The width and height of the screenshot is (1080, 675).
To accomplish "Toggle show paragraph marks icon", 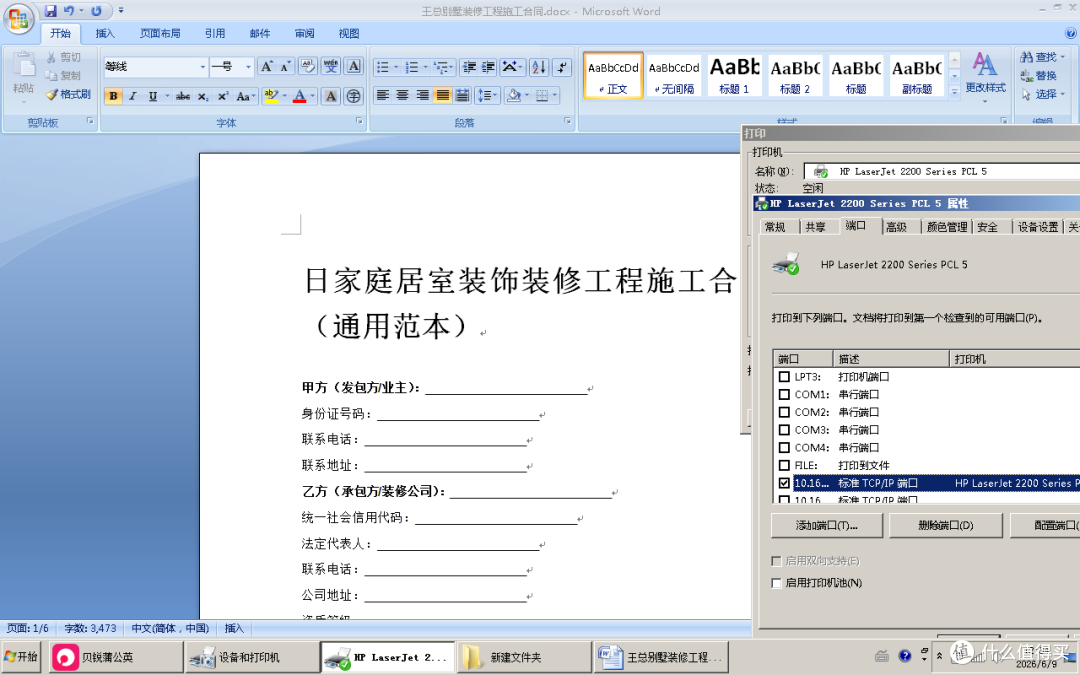I will (x=562, y=67).
